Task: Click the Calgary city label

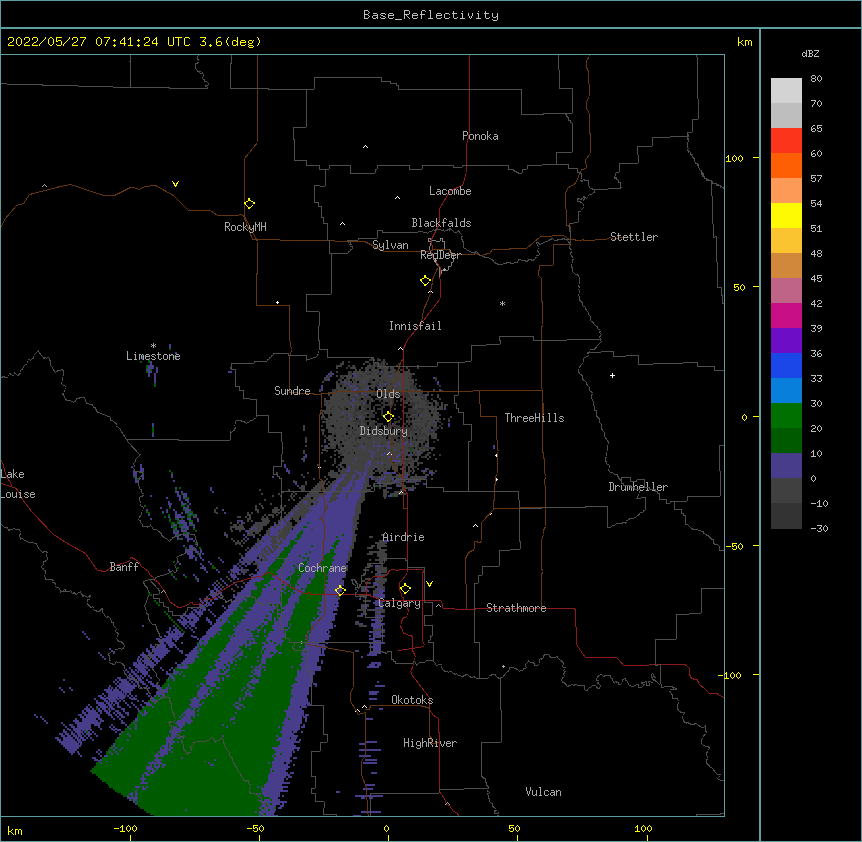Action: click(x=399, y=603)
